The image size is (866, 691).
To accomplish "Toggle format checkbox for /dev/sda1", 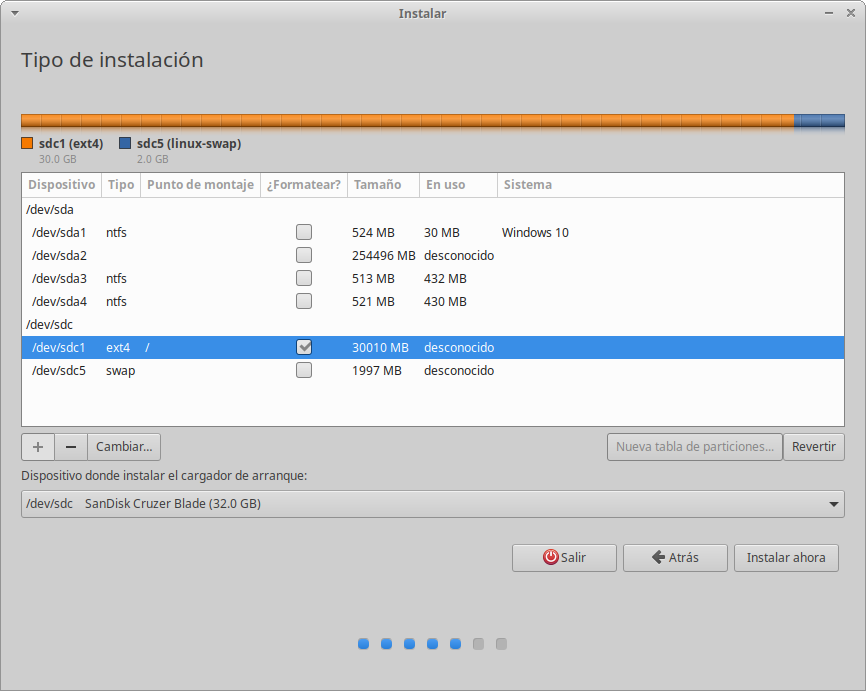I will (x=304, y=232).
